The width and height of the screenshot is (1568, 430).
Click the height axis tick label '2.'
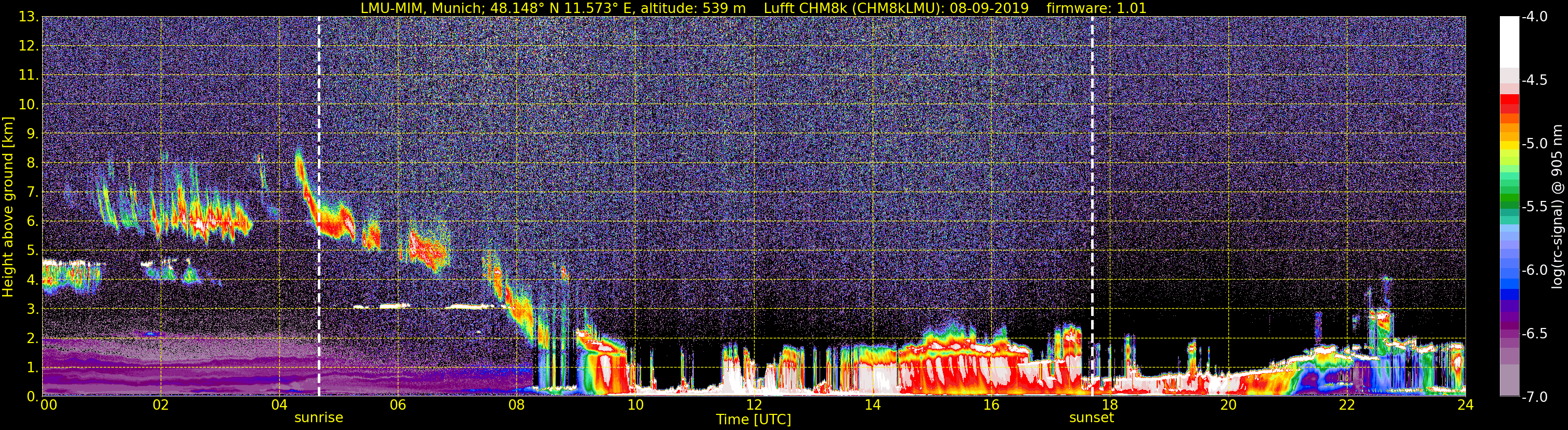coord(33,339)
